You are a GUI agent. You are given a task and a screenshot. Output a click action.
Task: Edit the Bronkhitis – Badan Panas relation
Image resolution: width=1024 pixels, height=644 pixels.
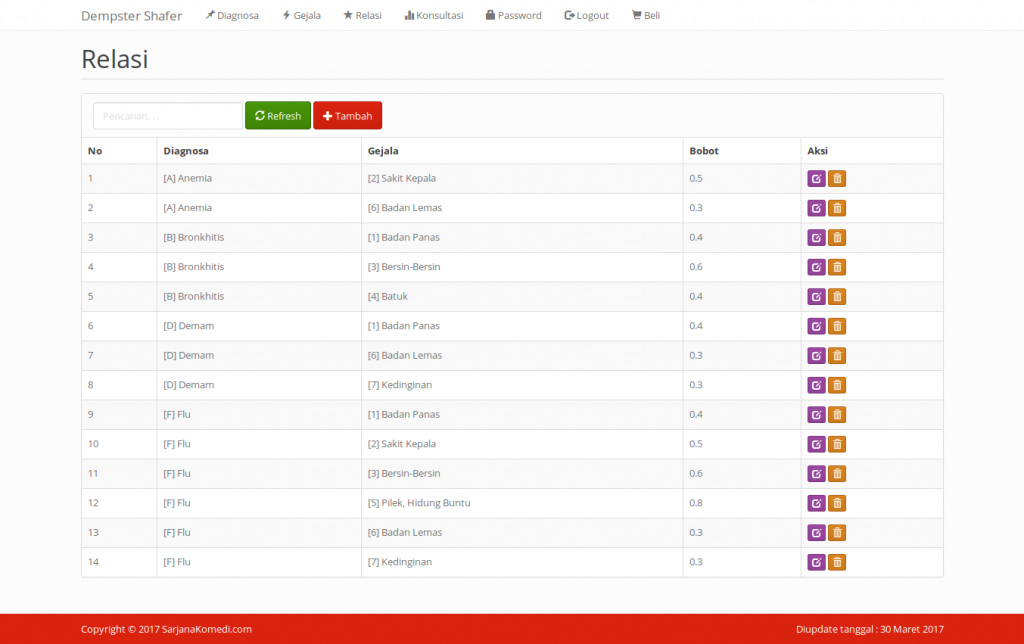(816, 237)
